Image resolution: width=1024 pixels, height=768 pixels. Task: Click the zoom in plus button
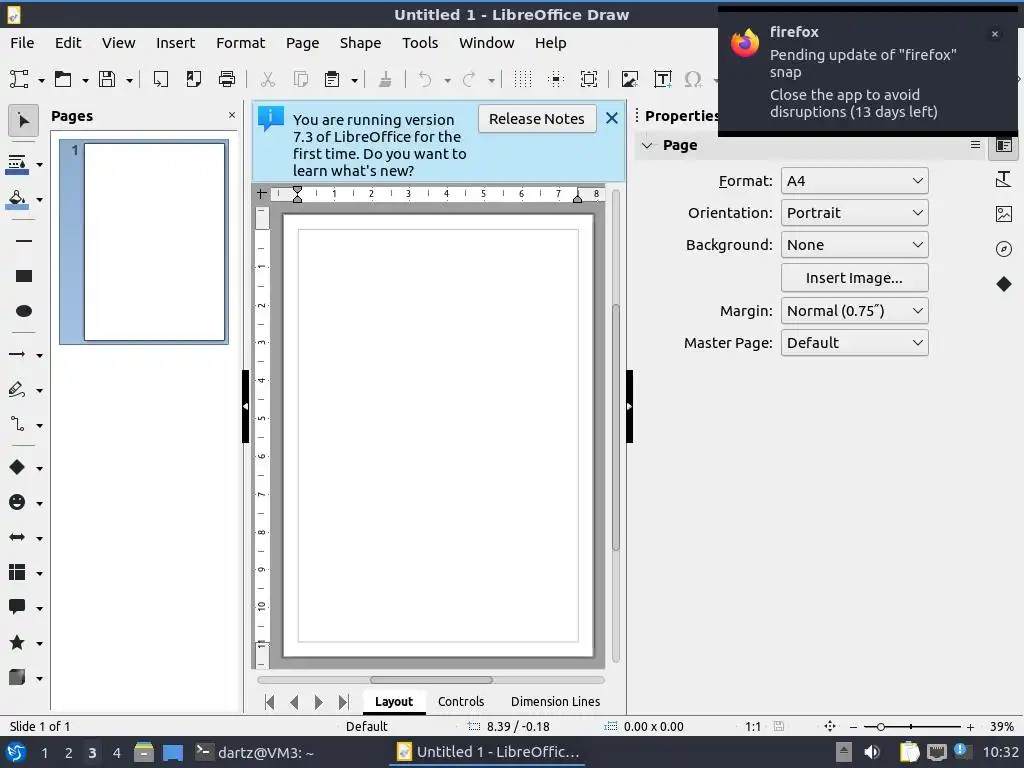point(970,727)
